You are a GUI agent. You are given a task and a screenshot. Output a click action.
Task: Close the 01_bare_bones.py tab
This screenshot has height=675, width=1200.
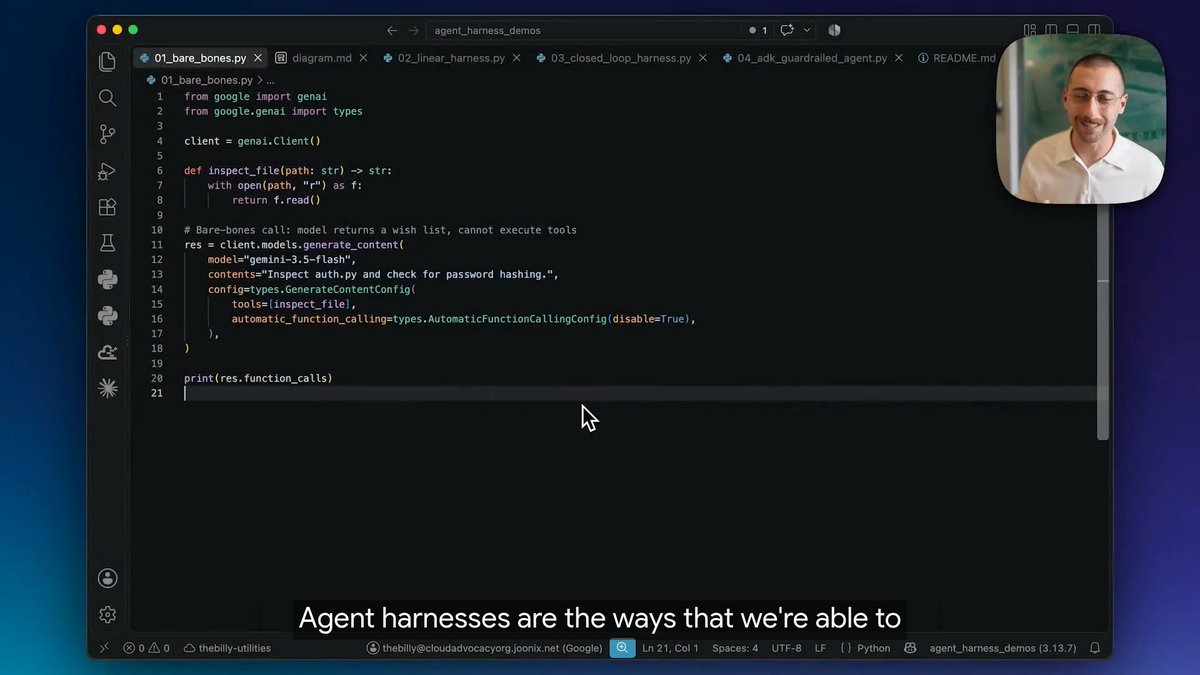click(256, 58)
